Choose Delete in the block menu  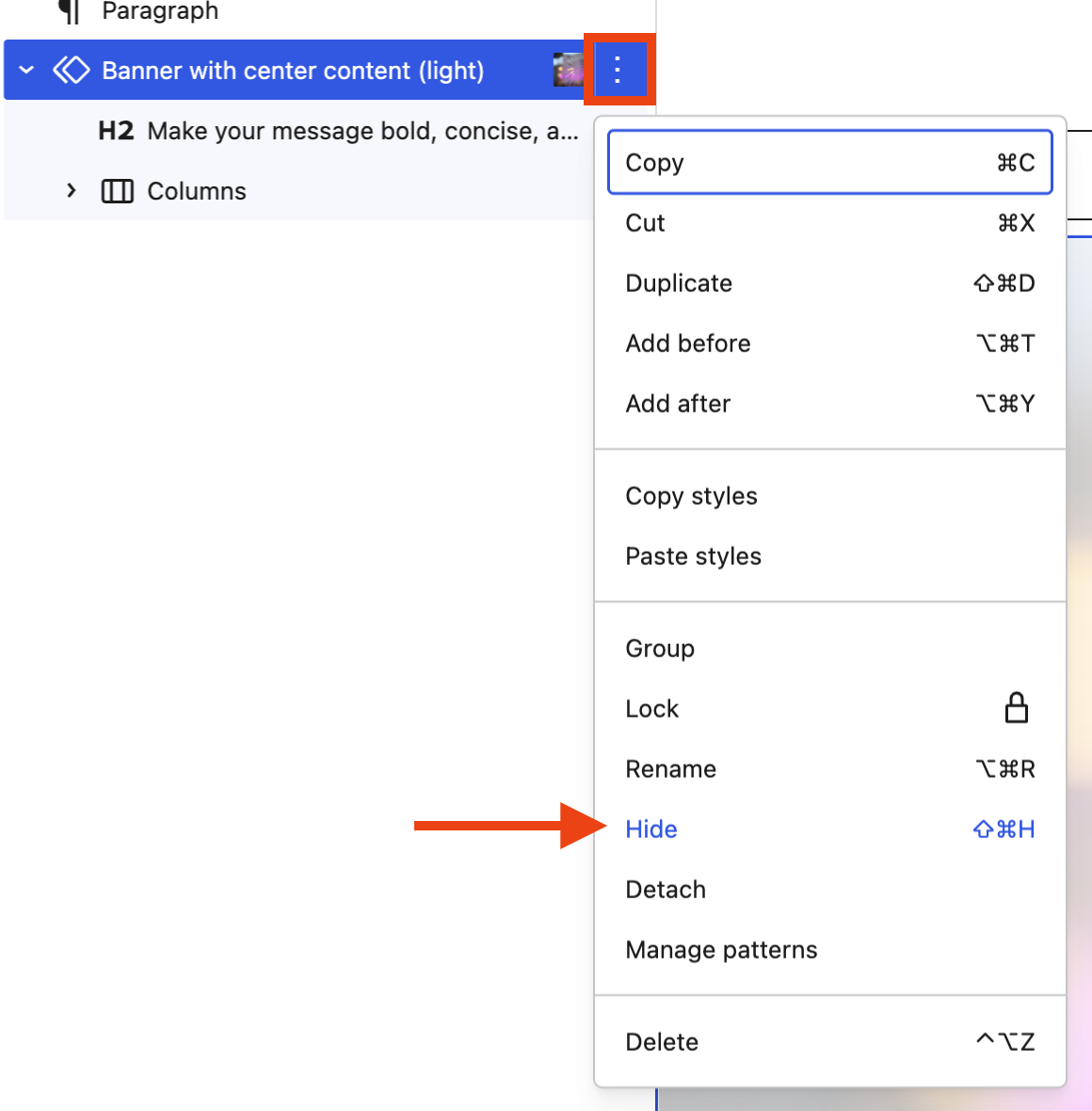click(829, 1041)
